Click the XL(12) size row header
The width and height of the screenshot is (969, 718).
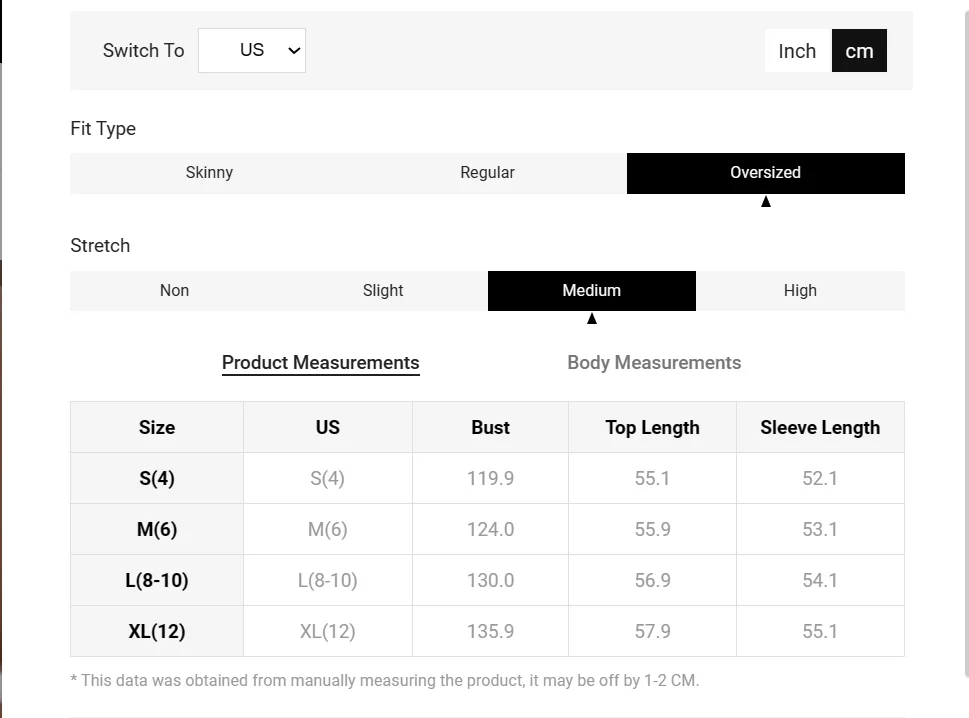157,631
